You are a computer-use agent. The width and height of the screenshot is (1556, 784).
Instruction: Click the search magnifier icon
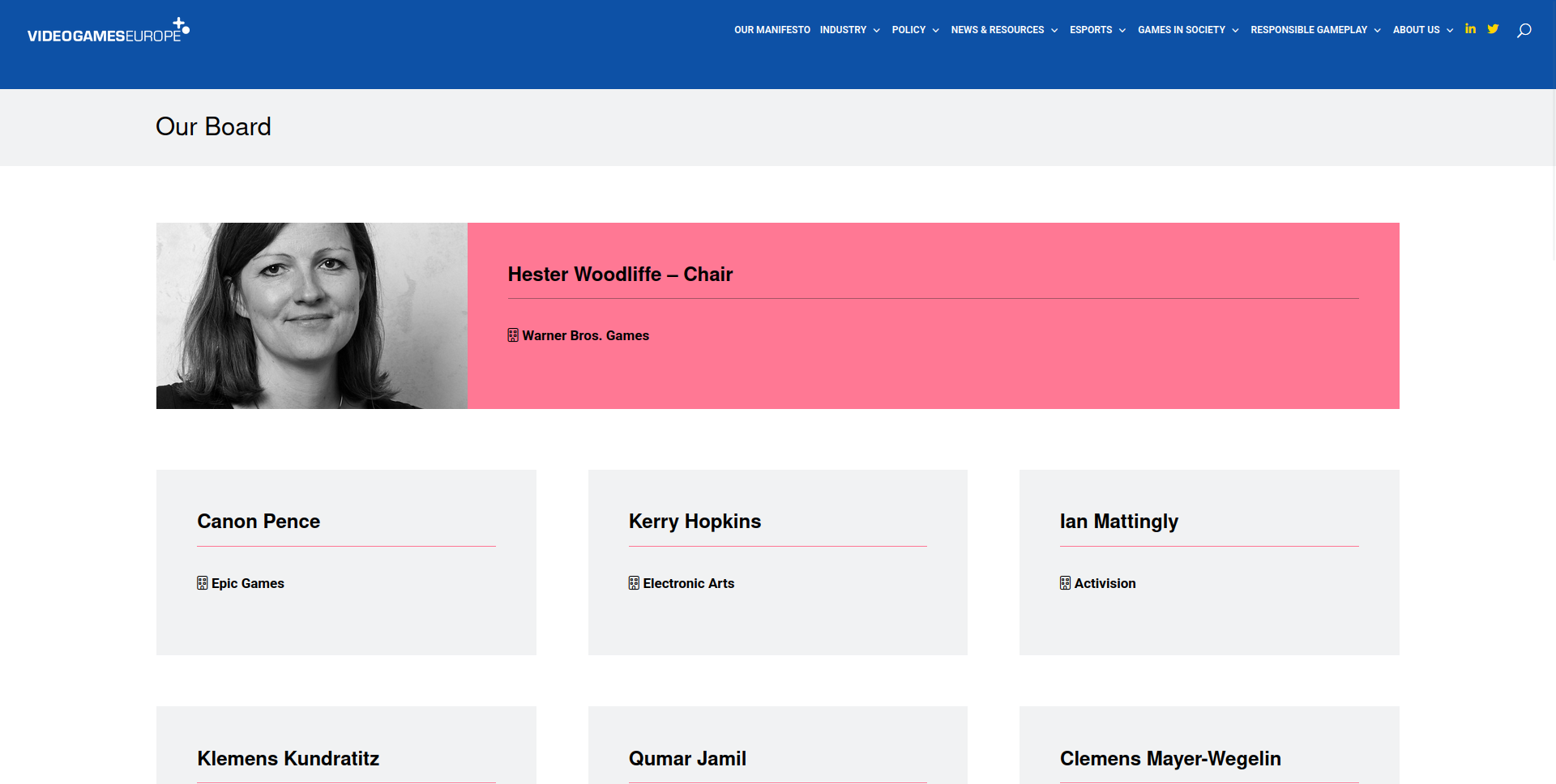(1524, 30)
